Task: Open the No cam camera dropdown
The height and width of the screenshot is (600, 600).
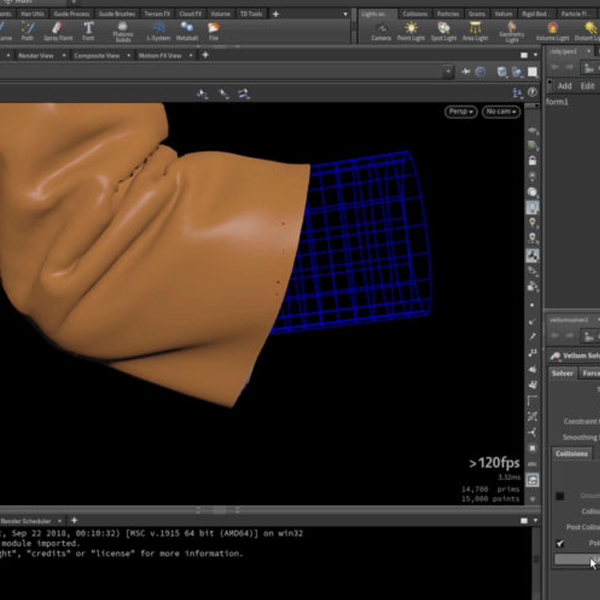Action: coord(500,112)
